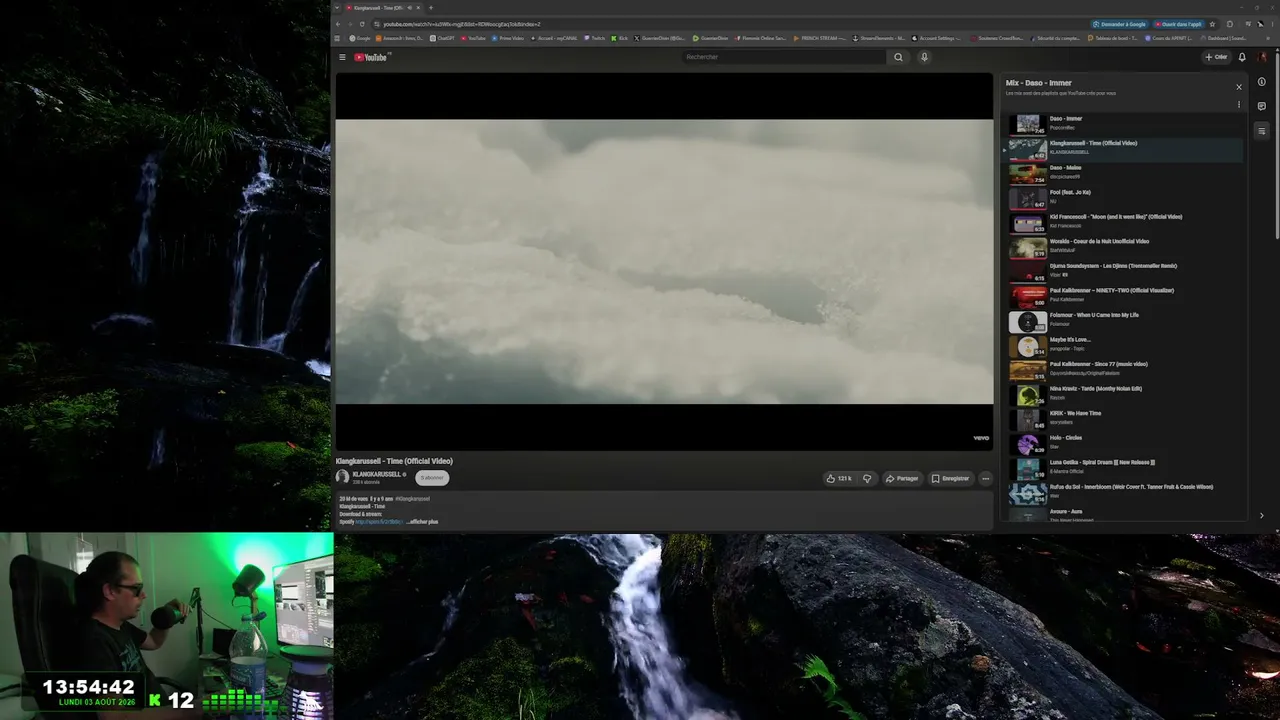Click the search magnifier button

tap(898, 57)
